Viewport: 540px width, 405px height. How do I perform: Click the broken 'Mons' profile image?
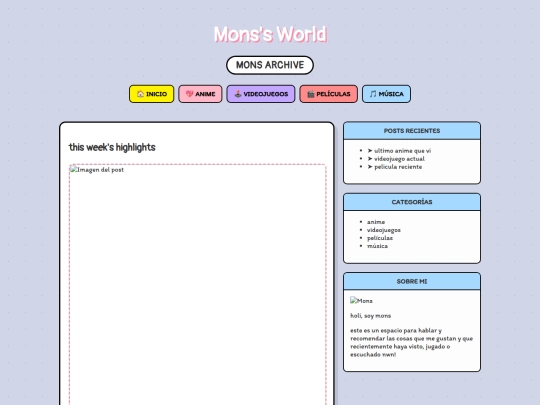point(361,301)
